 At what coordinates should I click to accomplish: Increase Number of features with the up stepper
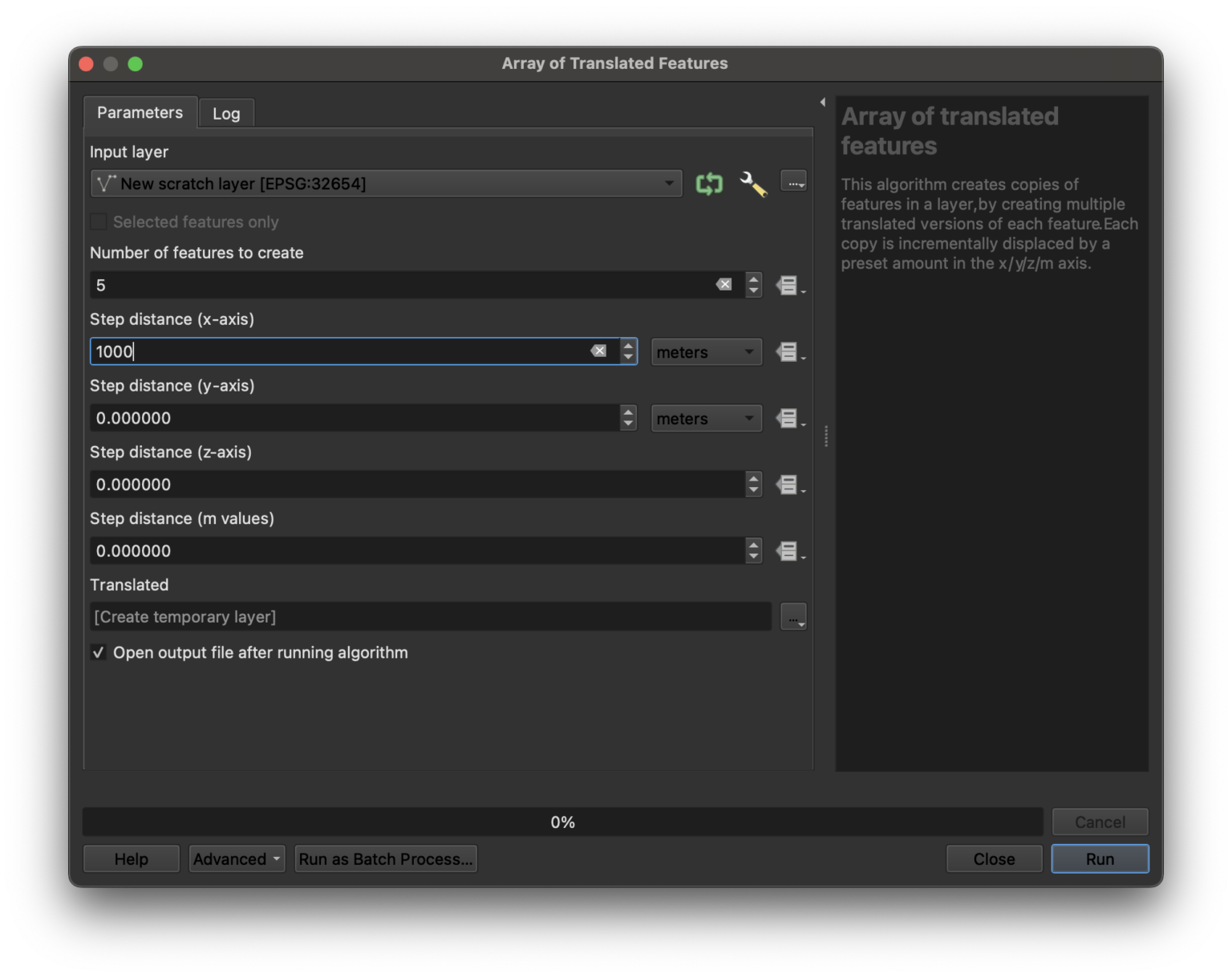tap(753, 279)
